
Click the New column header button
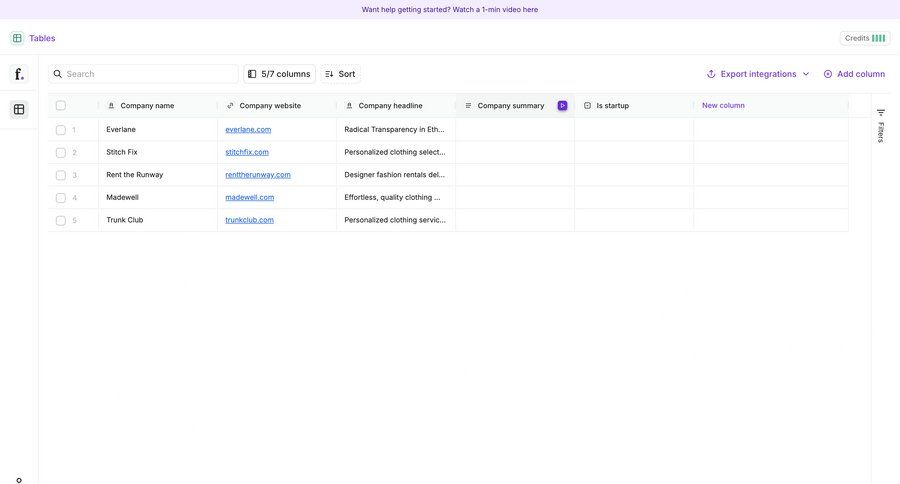pos(723,105)
